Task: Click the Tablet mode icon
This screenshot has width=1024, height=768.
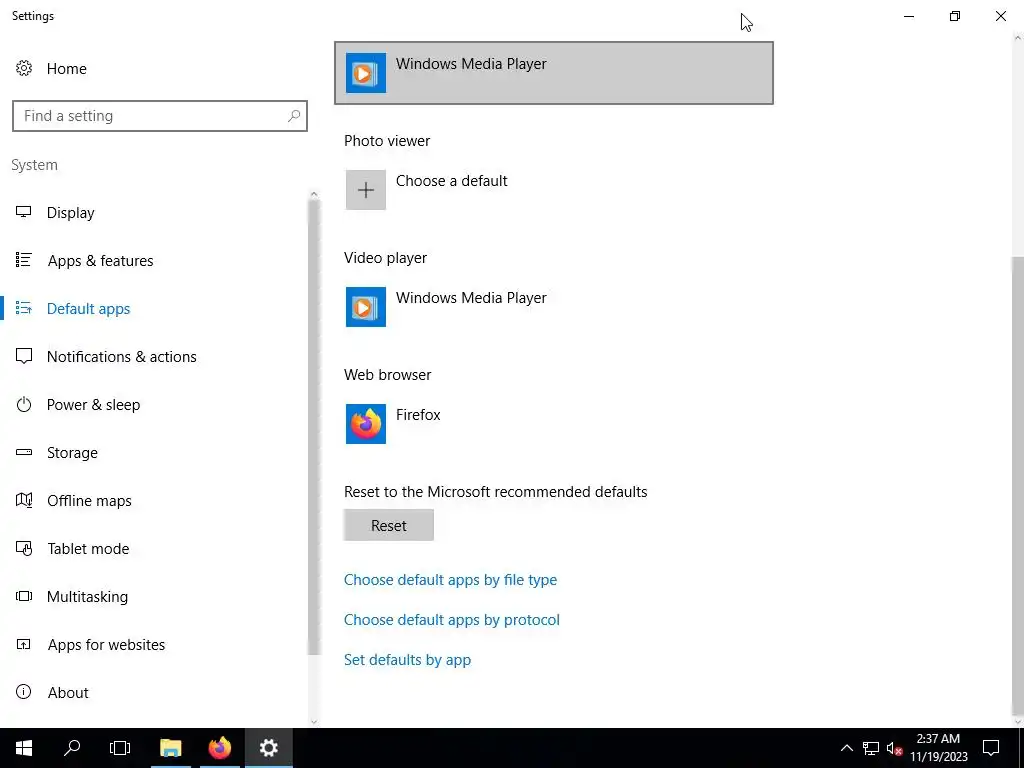Action: (24, 548)
